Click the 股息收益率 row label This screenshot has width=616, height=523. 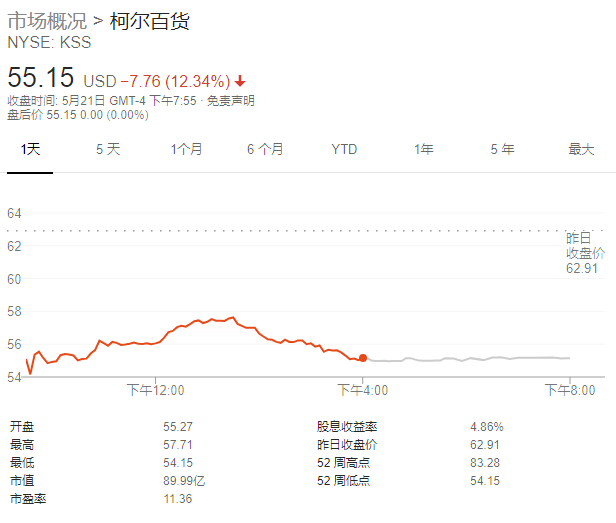coord(347,427)
